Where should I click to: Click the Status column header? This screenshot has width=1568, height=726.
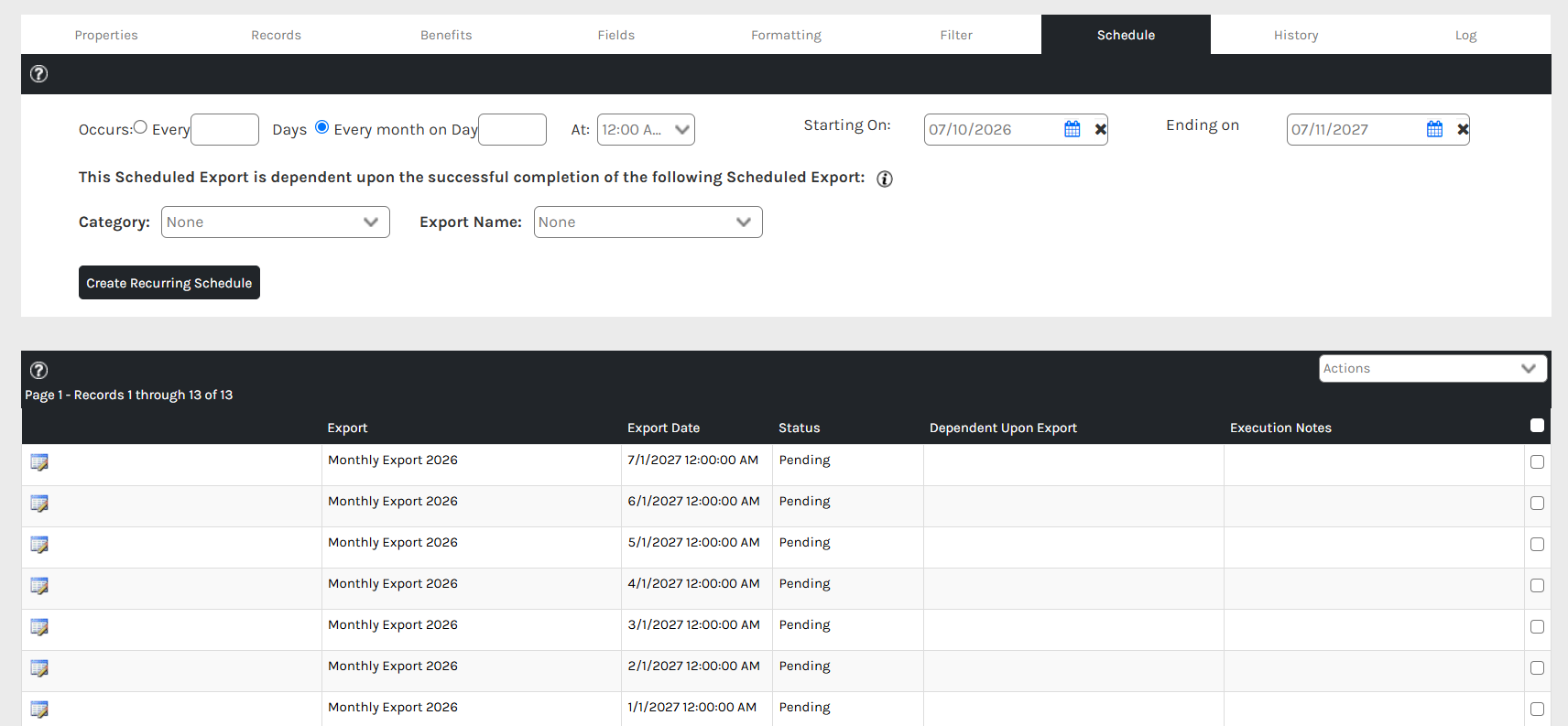pyautogui.click(x=799, y=428)
